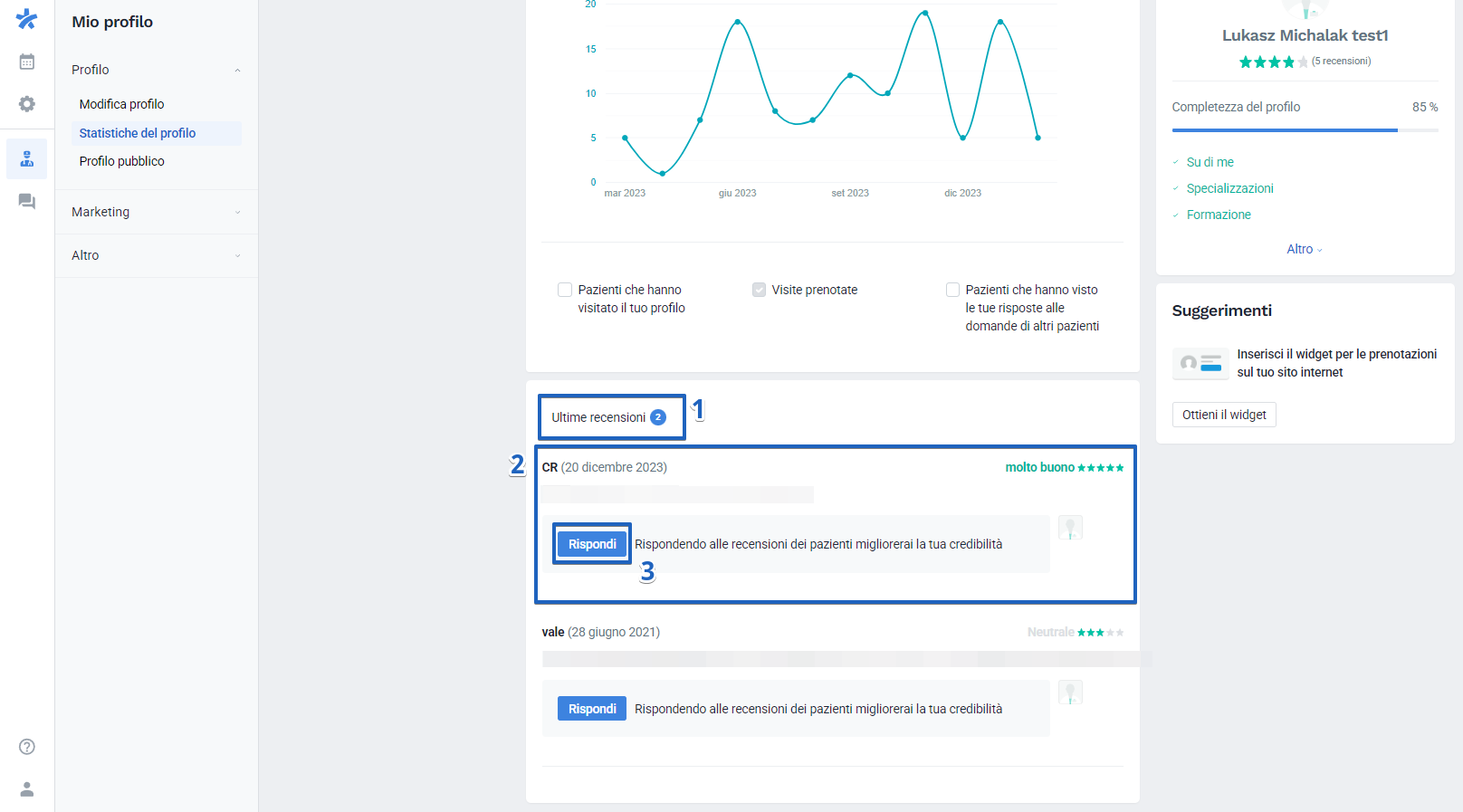Enable Pazienti che hanno visitato il tuo profilo
1463x812 pixels.
565,290
